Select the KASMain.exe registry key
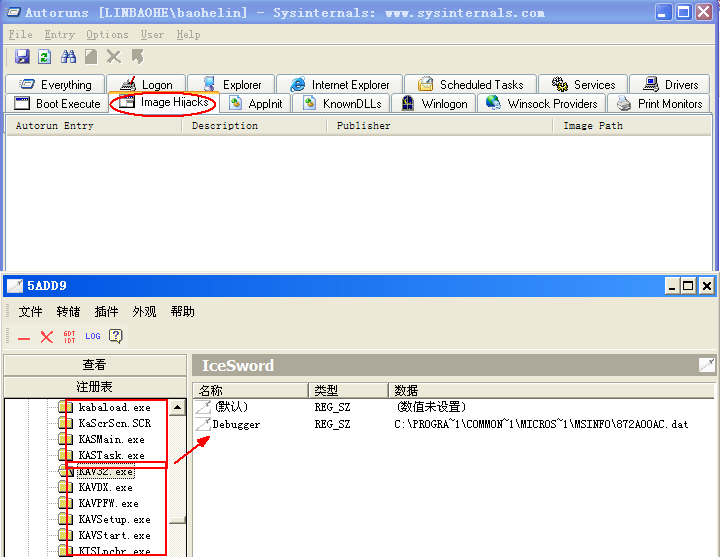Image resolution: width=720 pixels, height=557 pixels. (x=112, y=439)
